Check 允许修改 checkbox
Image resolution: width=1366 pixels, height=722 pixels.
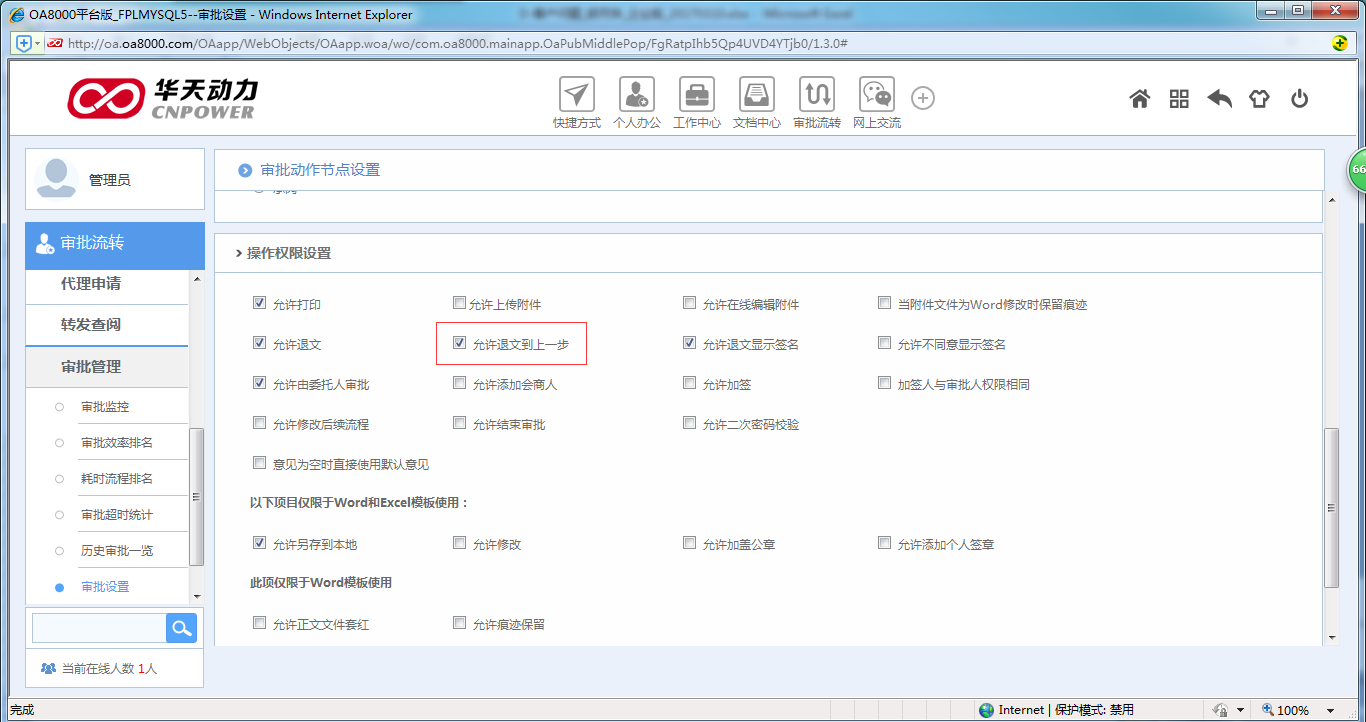(459, 543)
